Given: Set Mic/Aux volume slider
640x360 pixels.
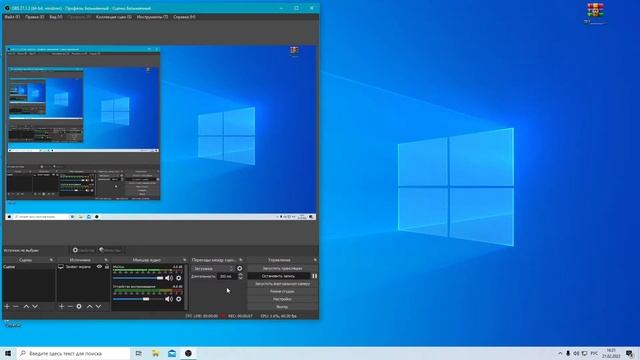Looking at the screenshot, I should (x=138, y=278).
